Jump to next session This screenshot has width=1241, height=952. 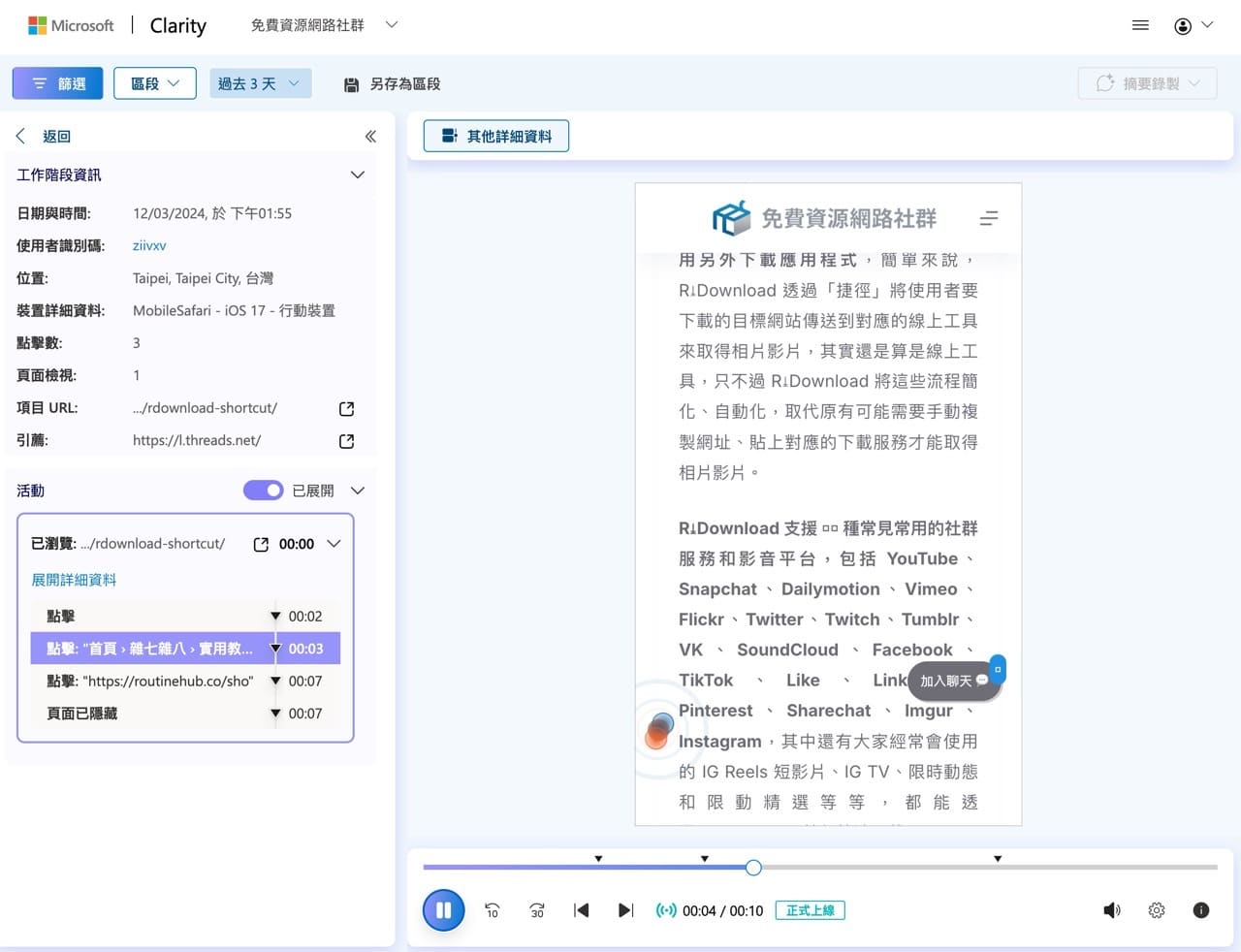(x=625, y=910)
